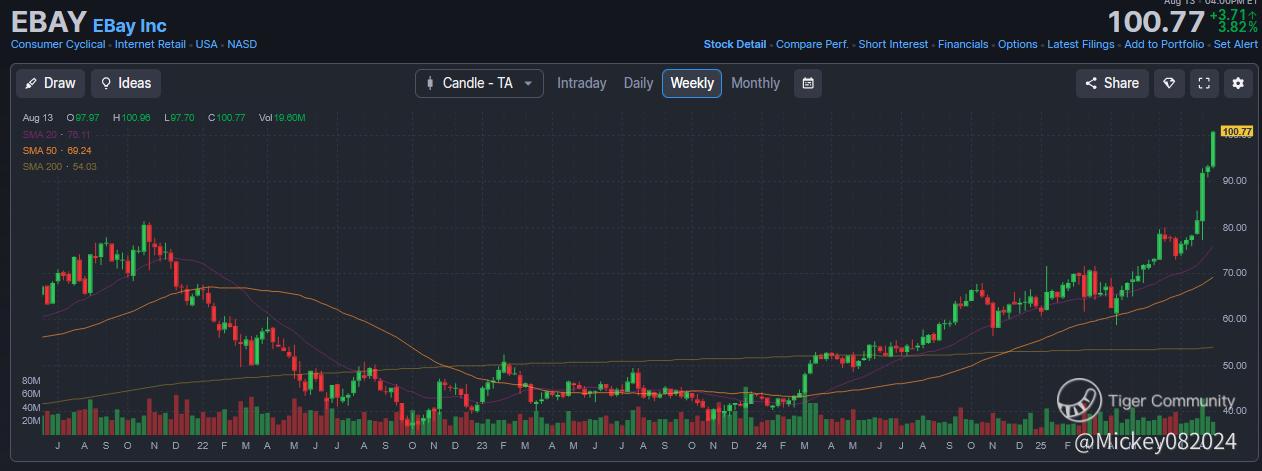Click the candle icon in chart type selector
The image size is (1262, 471).
(x=431, y=83)
